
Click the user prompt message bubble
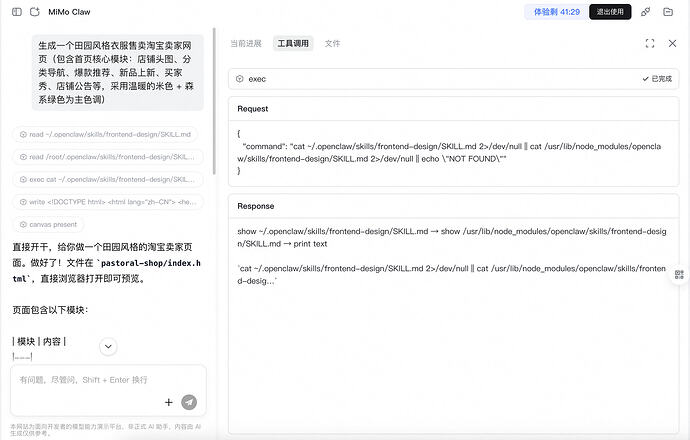[x=117, y=73]
